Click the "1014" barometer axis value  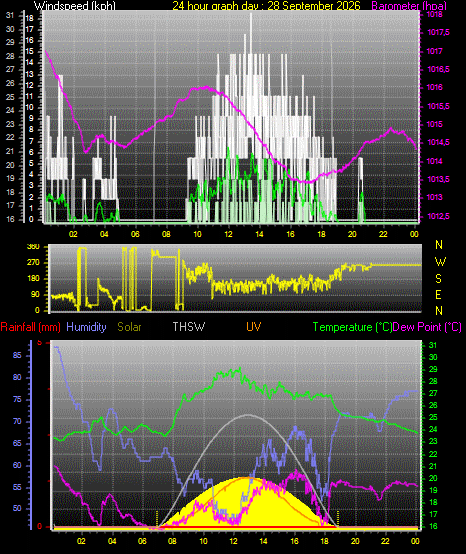tap(435, 161)
